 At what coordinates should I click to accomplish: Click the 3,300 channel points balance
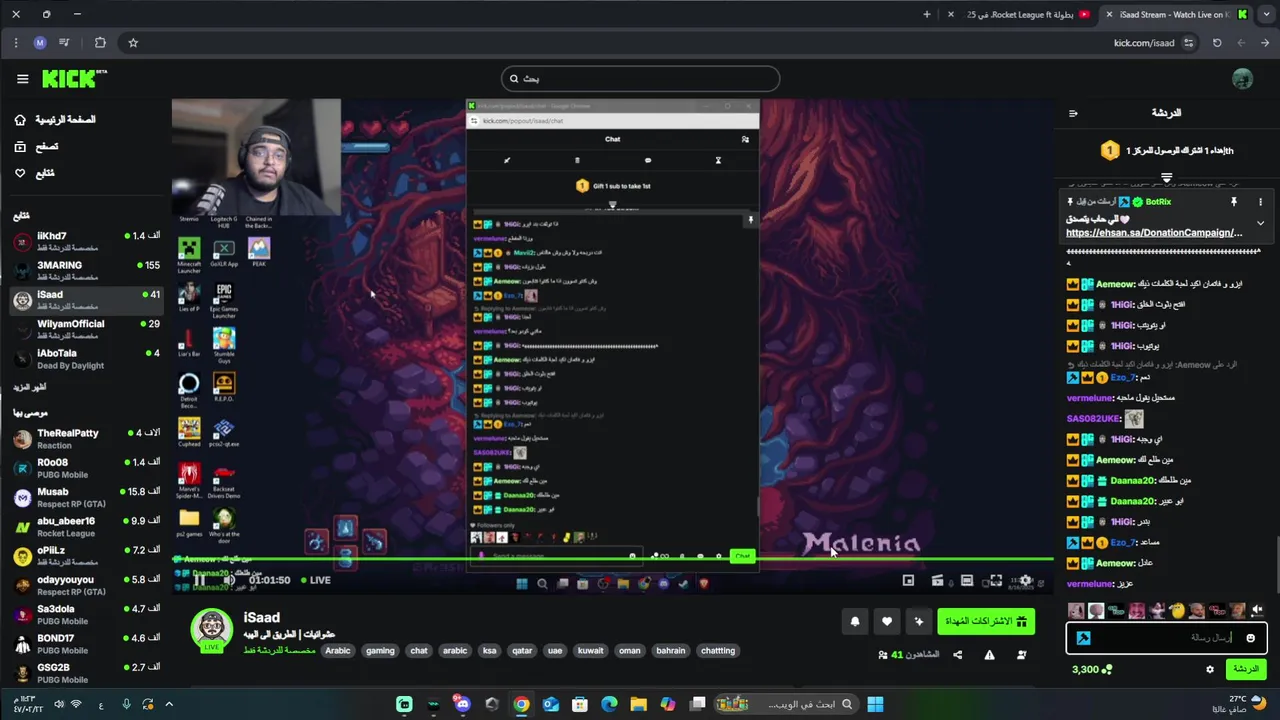1091,669
